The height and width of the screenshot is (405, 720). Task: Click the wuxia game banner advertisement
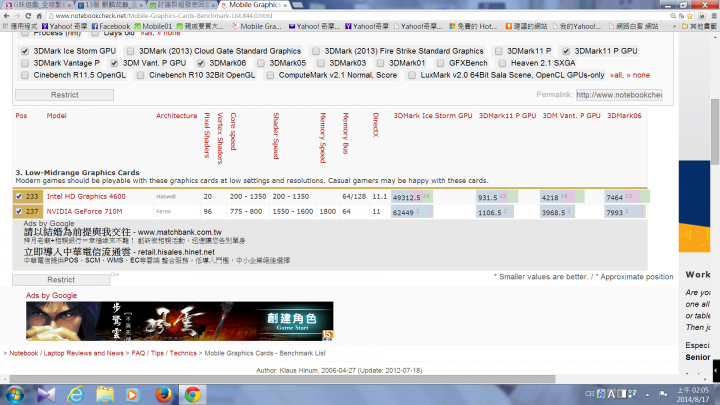click(x=180, y=321)
